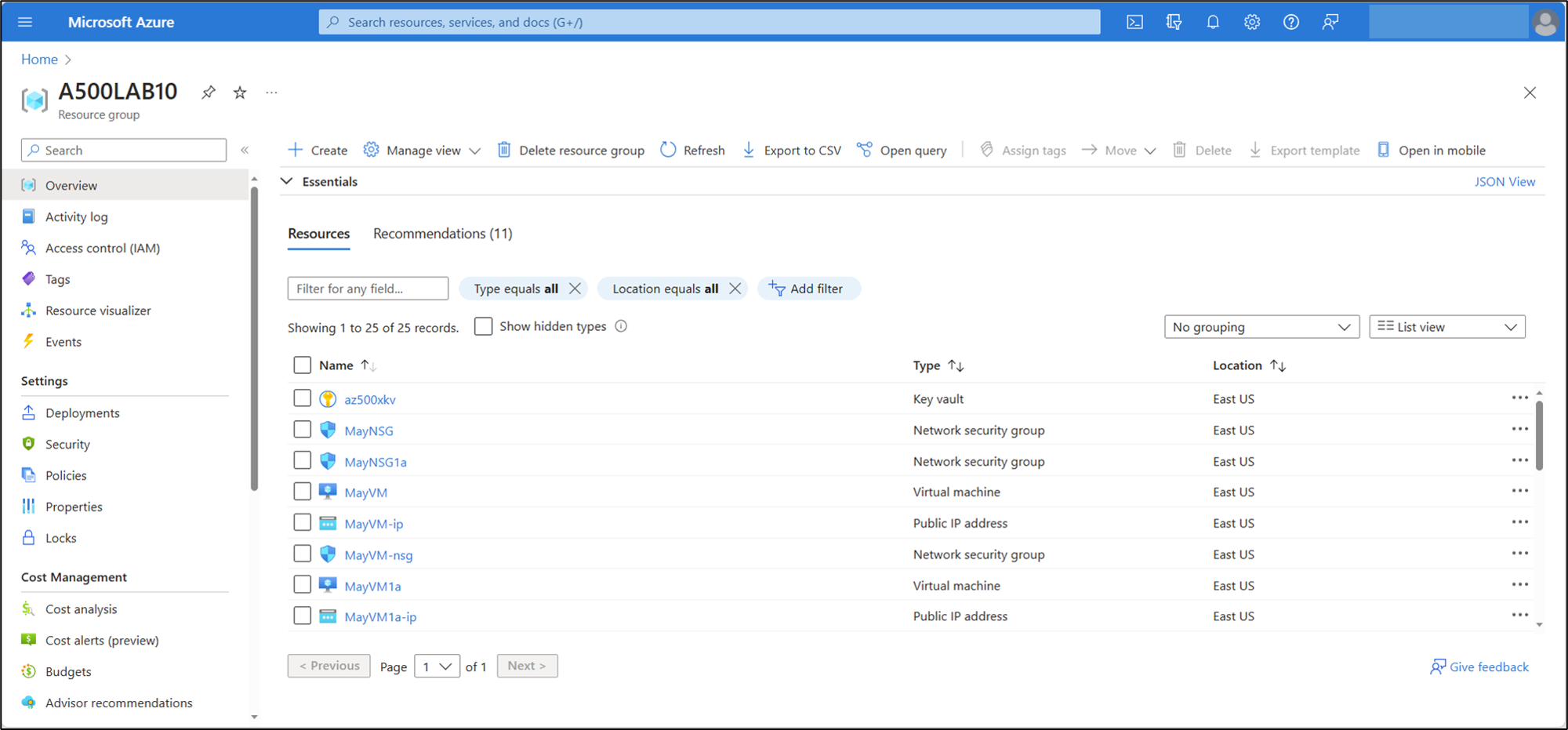Select the Resources tab

click(319, 234)
